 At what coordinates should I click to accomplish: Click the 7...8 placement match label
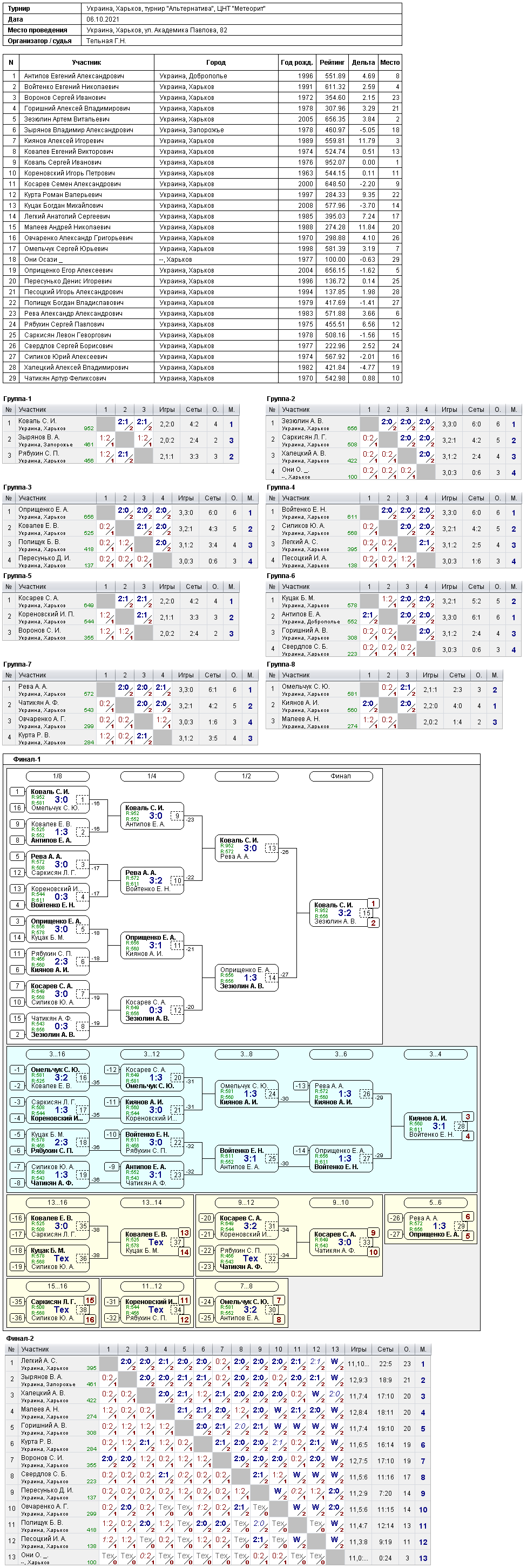coord(246,1286)
